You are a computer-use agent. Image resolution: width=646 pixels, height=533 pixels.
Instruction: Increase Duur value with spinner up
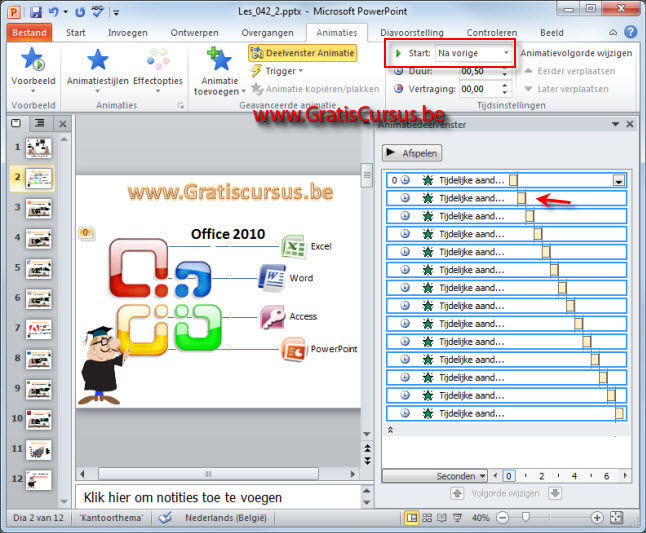coord(505,69)
